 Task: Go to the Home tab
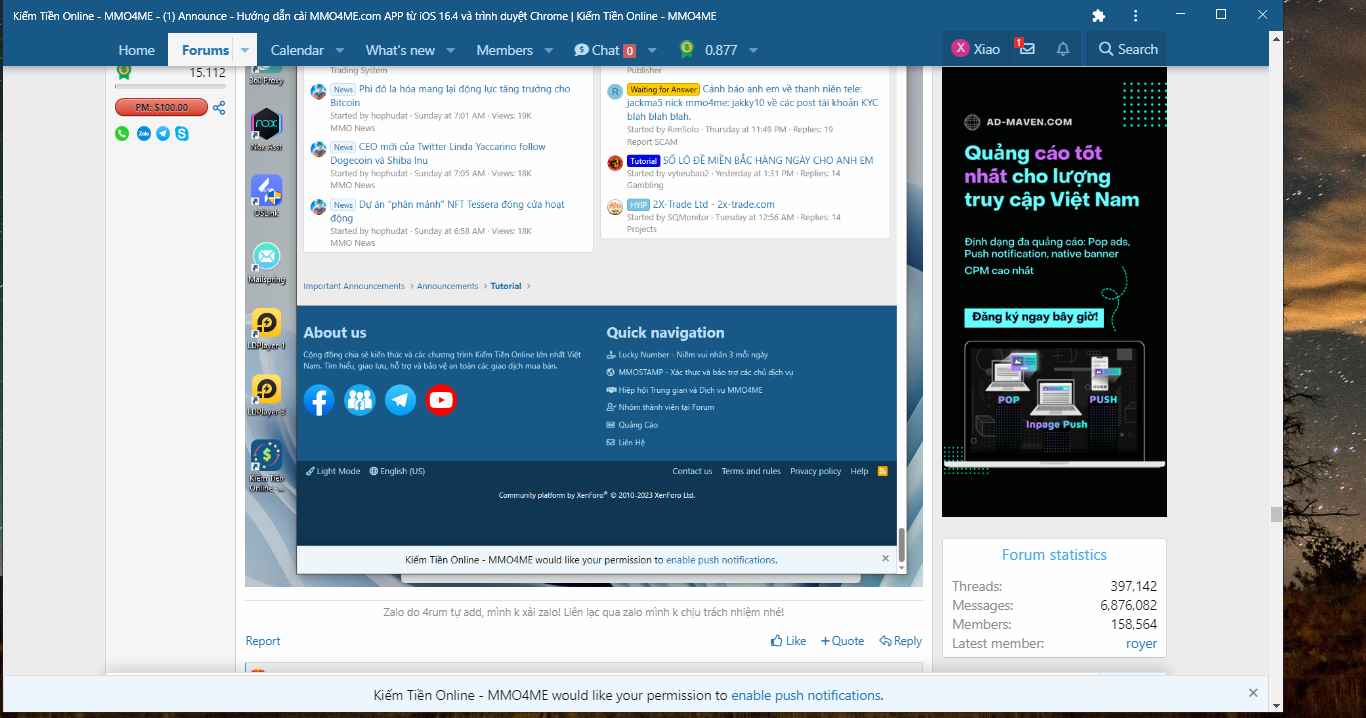click(137, 50)
